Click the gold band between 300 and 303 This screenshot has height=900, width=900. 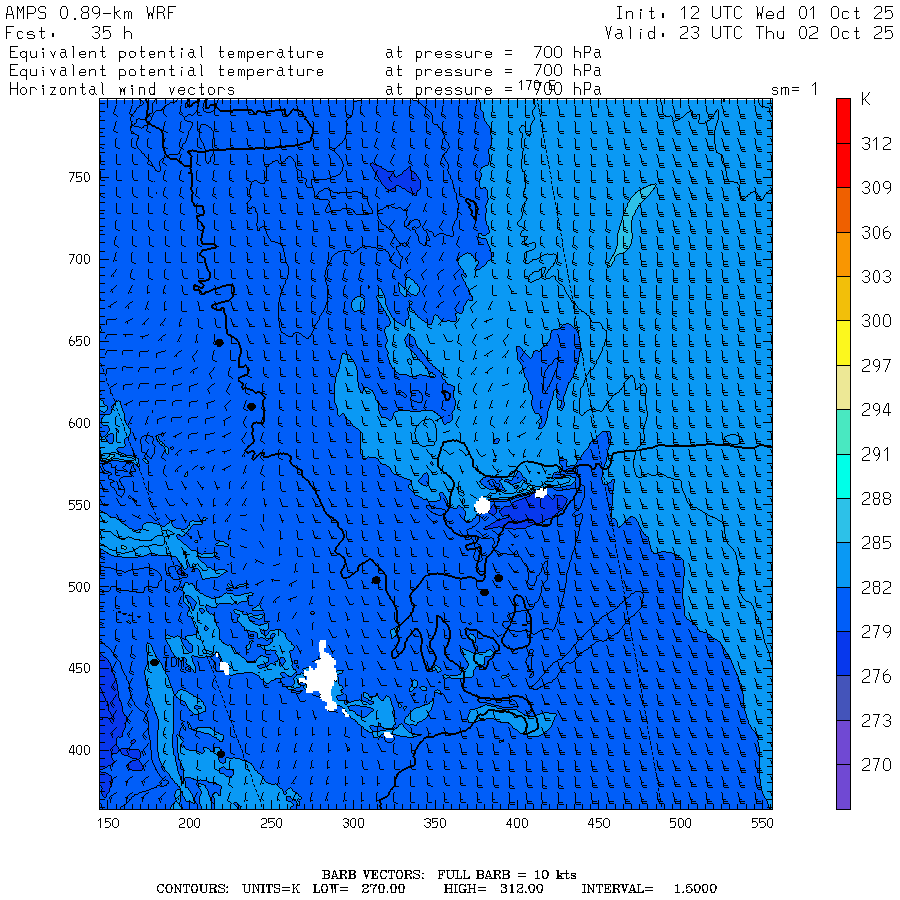[843, 298]
